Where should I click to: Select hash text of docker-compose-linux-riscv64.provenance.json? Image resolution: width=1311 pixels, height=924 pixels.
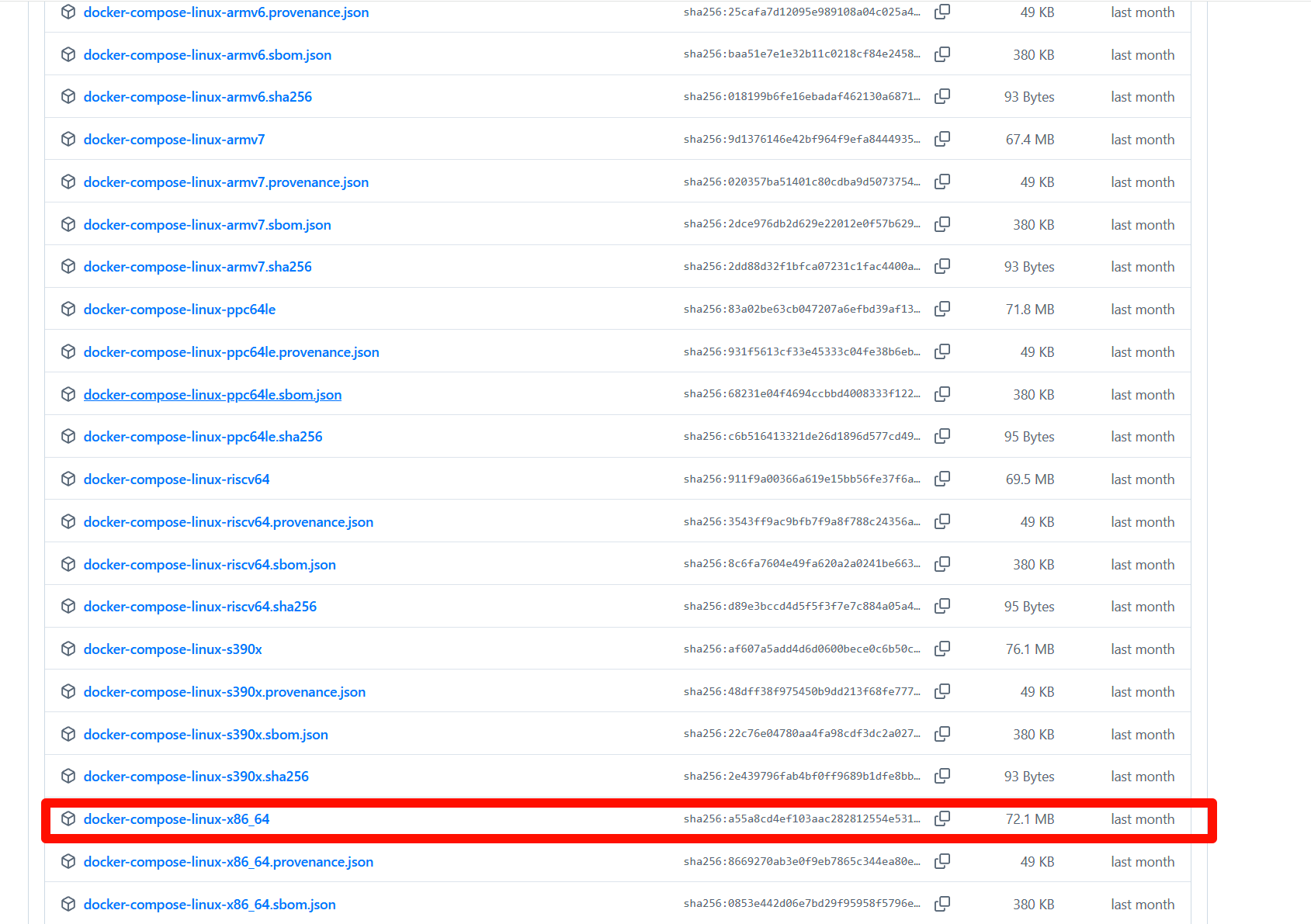point(801,521)
